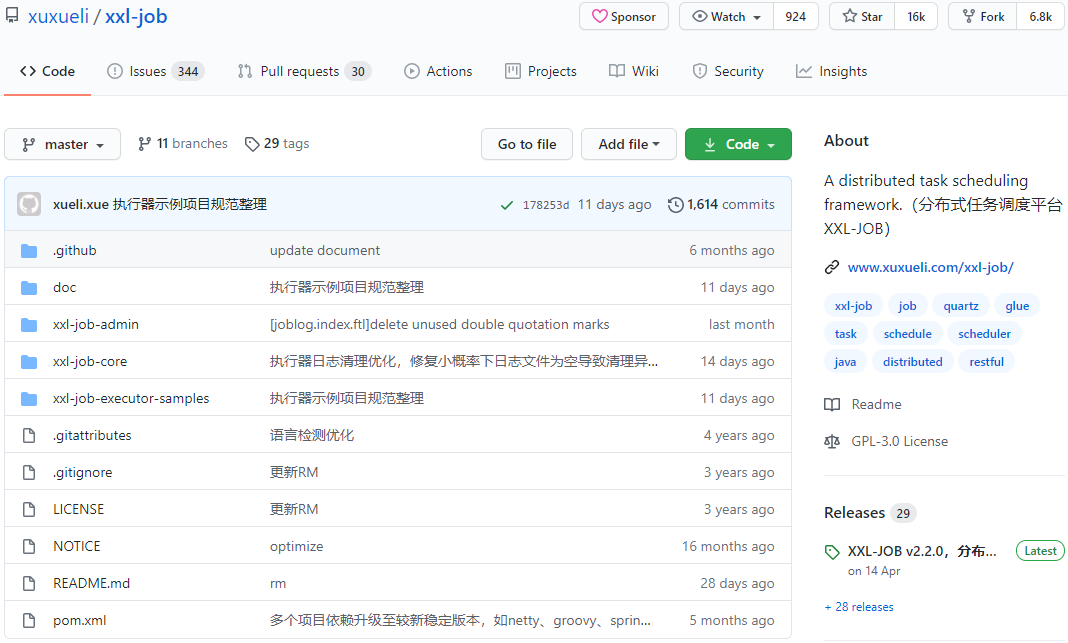Screen dimensions: 1068x643
Task: Switch to the Code tab
Action: 48,72
